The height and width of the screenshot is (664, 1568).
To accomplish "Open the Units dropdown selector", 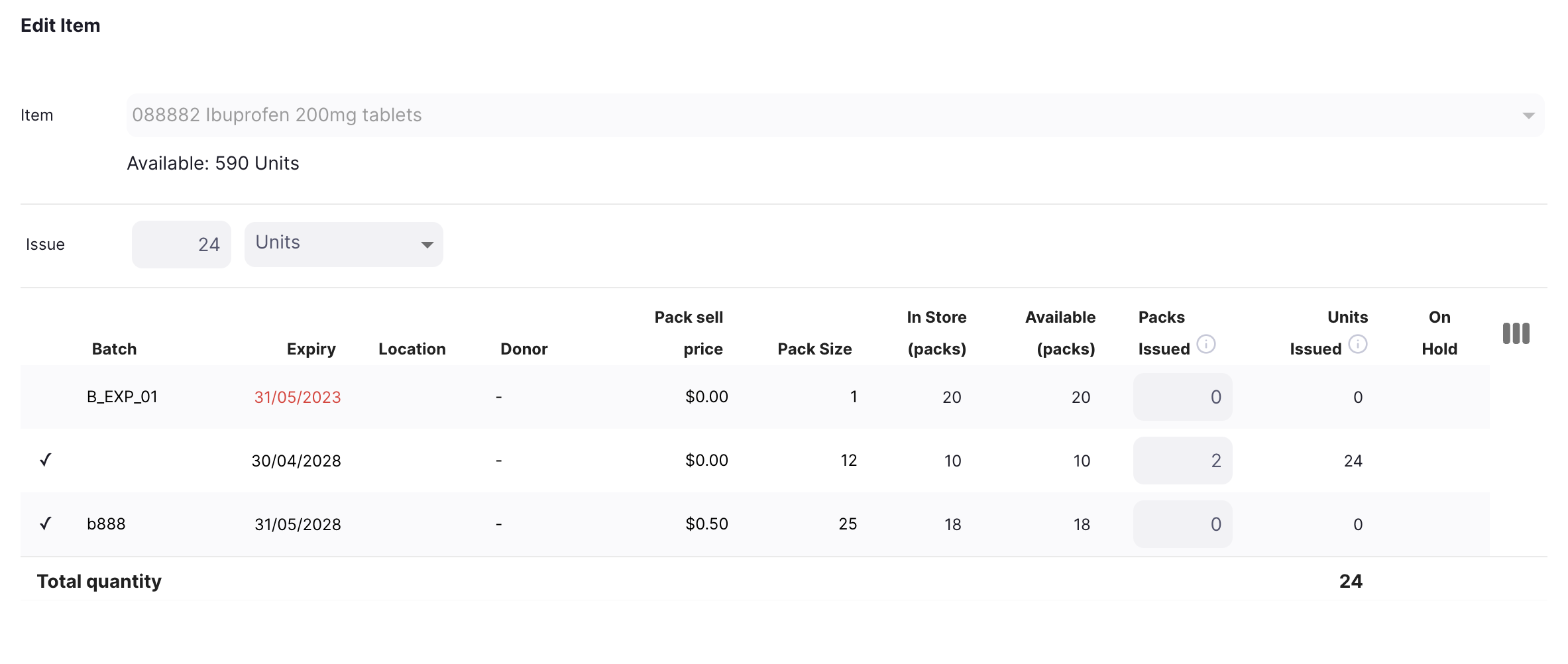I will pos(343,245).
